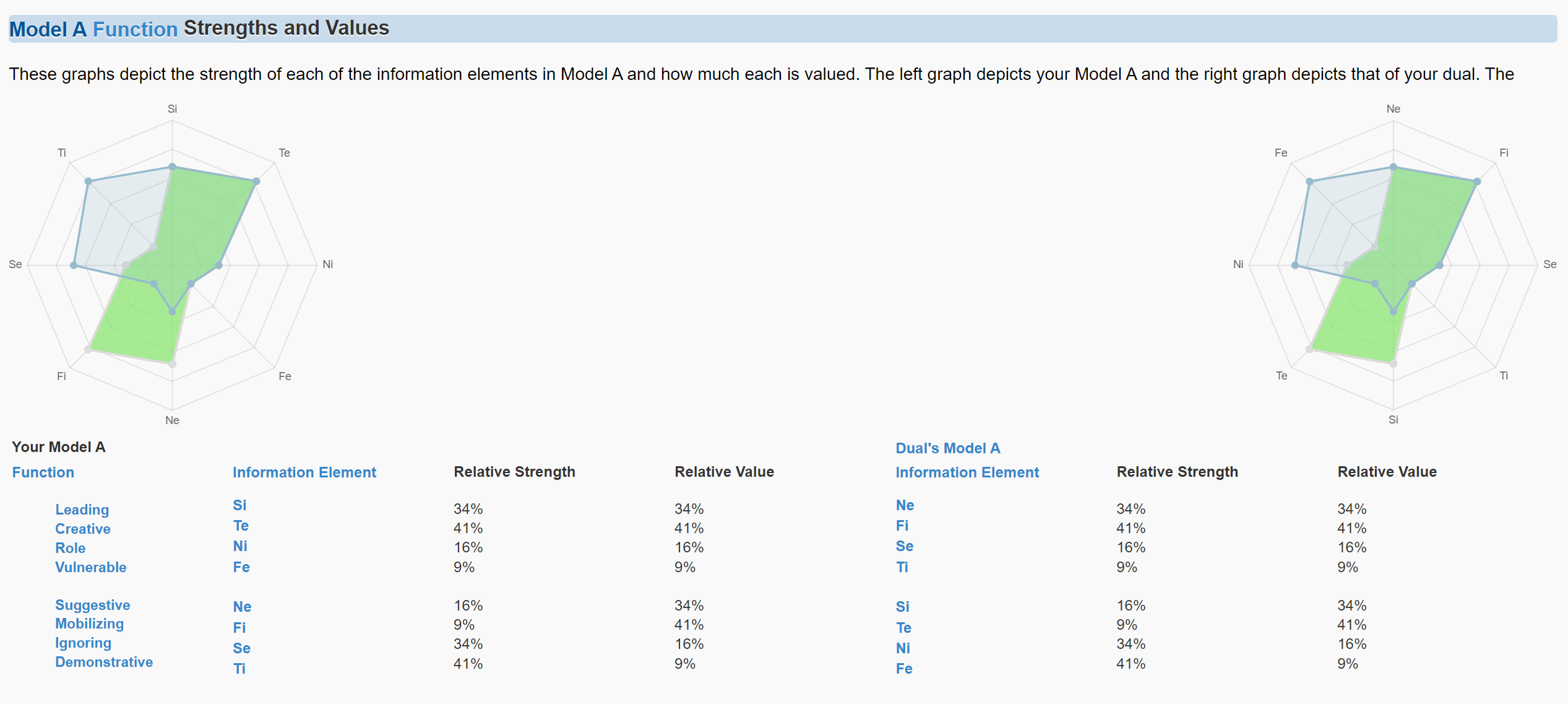Click the Mobilizing function link

pyautogui.click(x=89, y=624)
